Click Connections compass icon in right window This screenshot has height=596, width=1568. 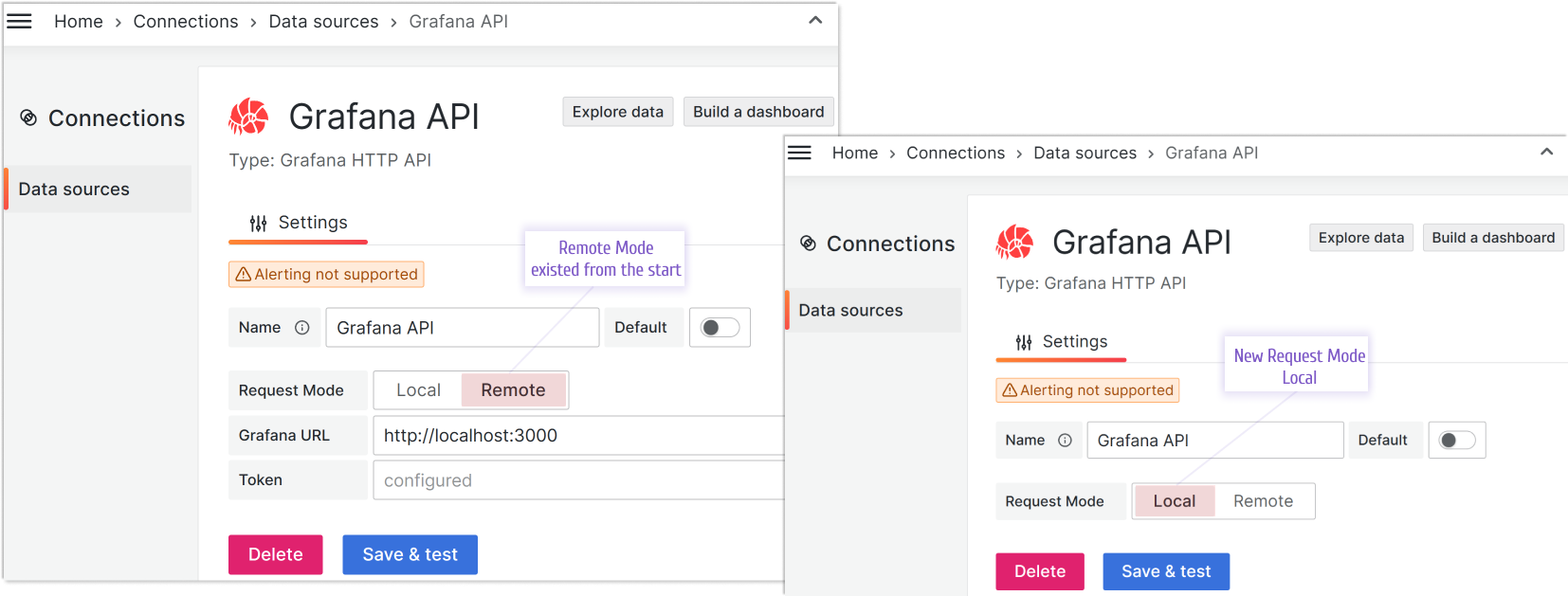(808, 244)
